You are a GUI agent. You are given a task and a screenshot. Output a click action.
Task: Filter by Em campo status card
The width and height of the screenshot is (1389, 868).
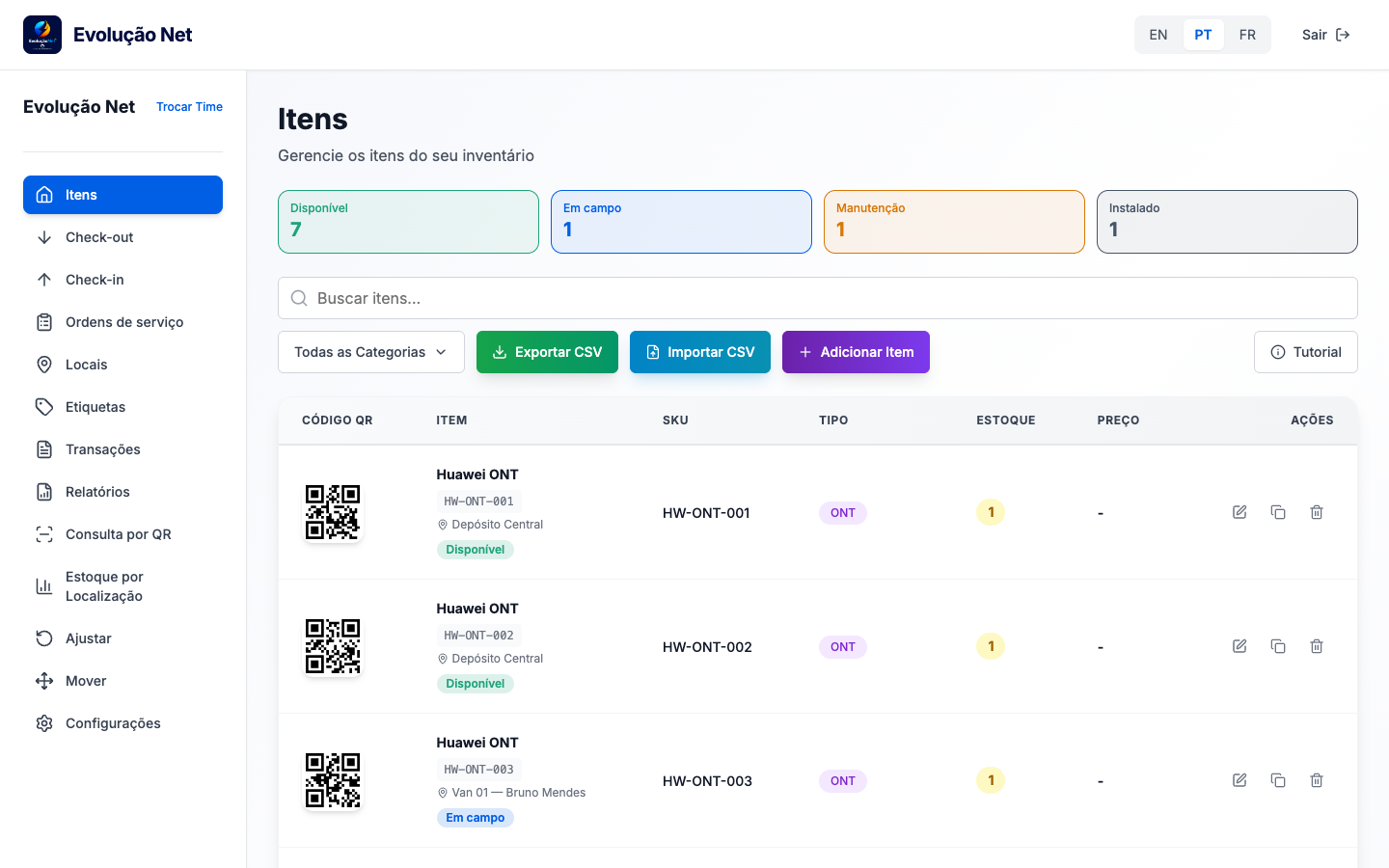point(681,222)
